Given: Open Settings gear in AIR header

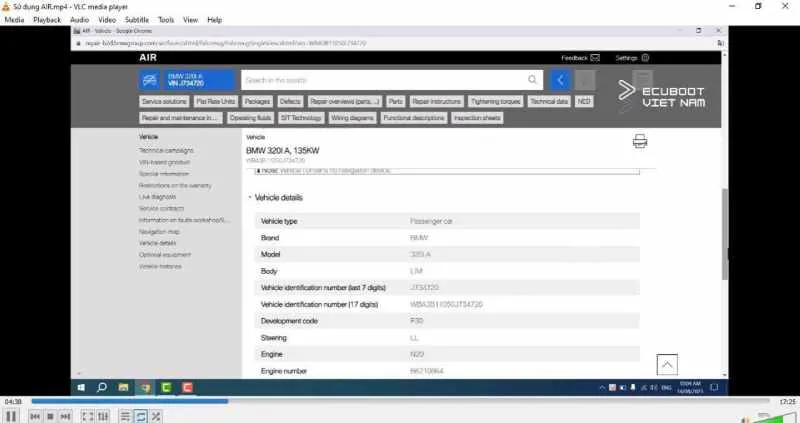Looking at the screenshot, I should point(646,58).
